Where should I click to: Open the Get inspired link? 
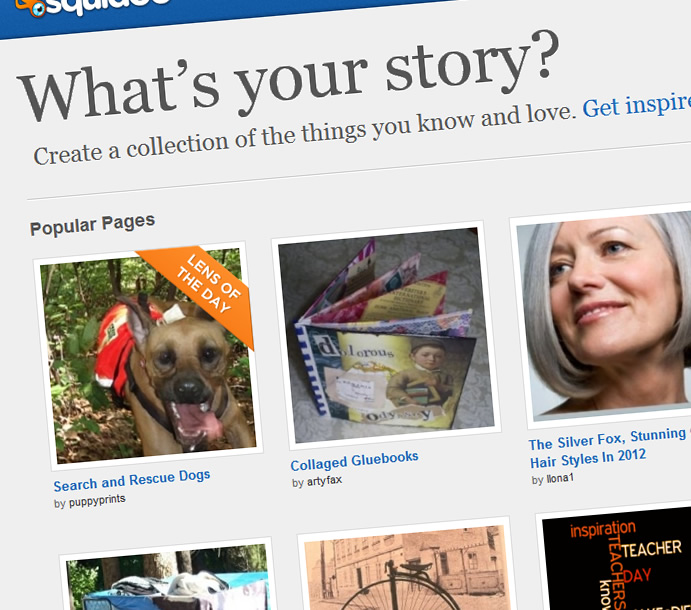coord(637,105)
